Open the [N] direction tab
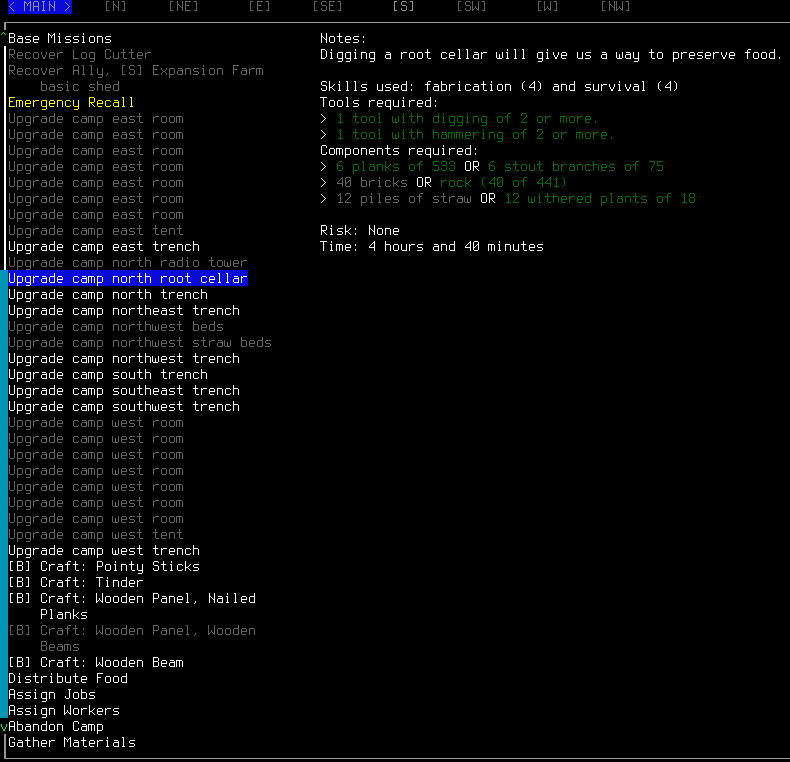The width and height of the screenshot is (790, 762). [x=115, y=7]
